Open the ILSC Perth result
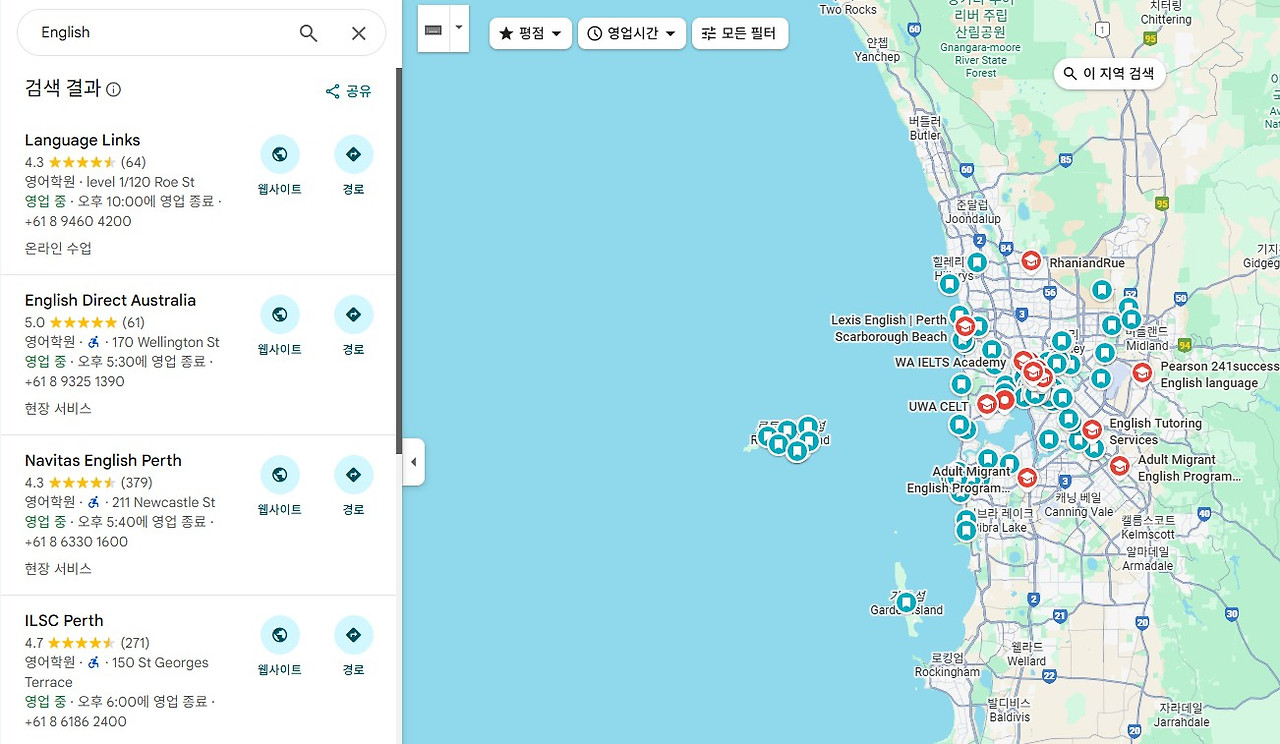This screenshot has height=744, width=1280. (x=64, y=620)
